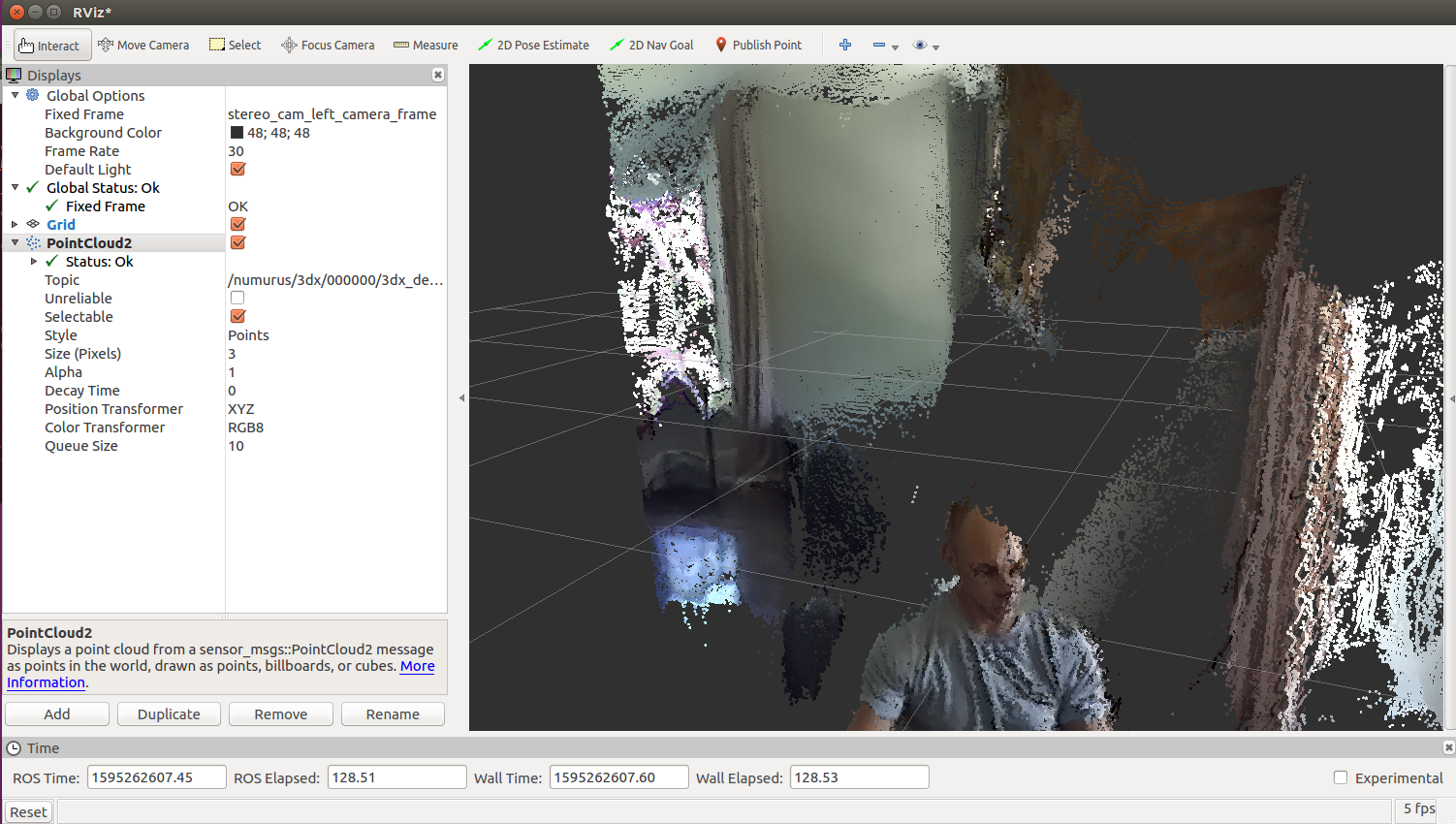1456x824 pixels.
Task: Disable the Default Light checkbox
Action: point(237,170)
